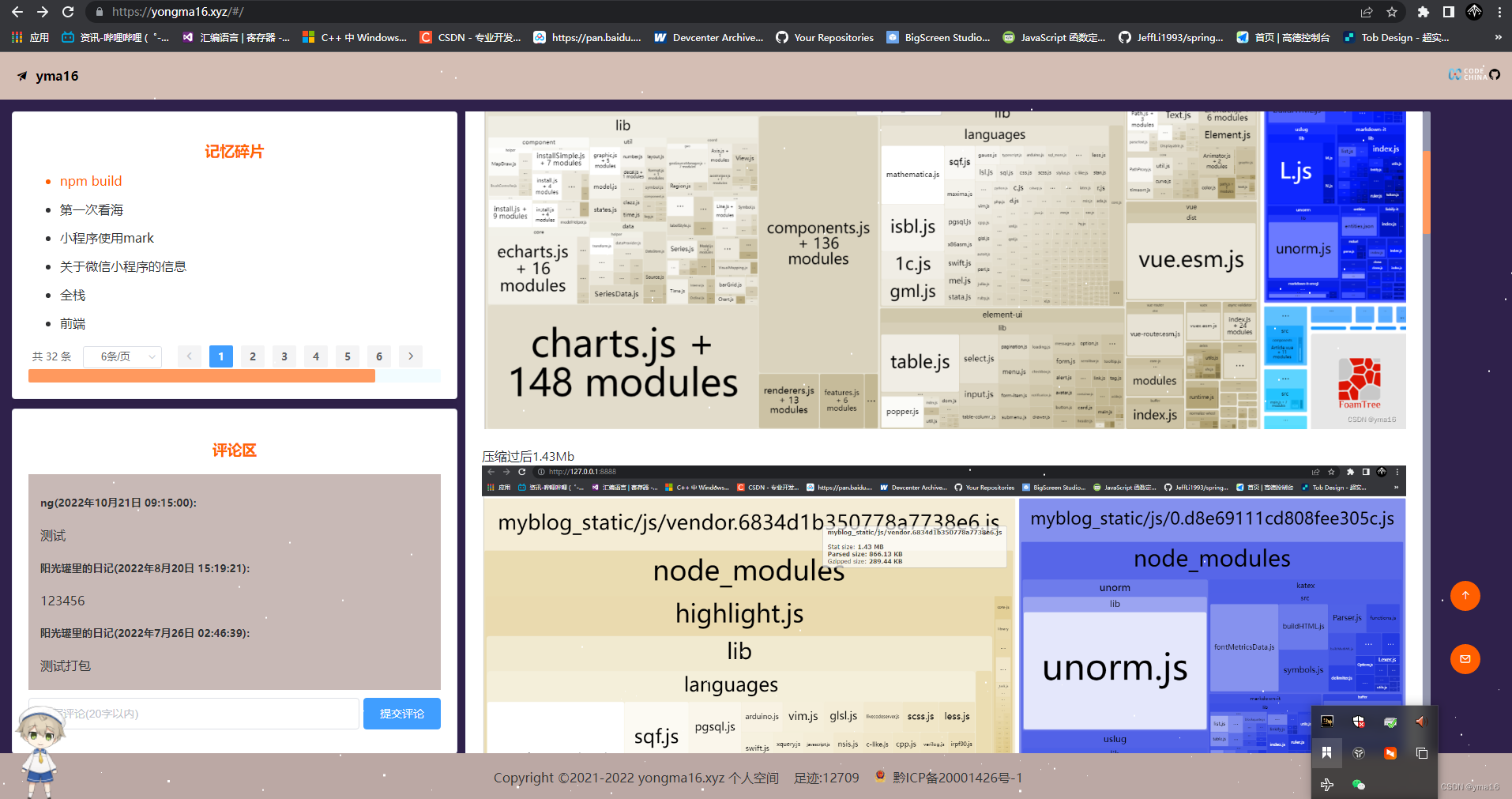This screenshot has width=1512, height=799.
Task: Open the 6条/页 page size dropdown
Action: [122, 356]
